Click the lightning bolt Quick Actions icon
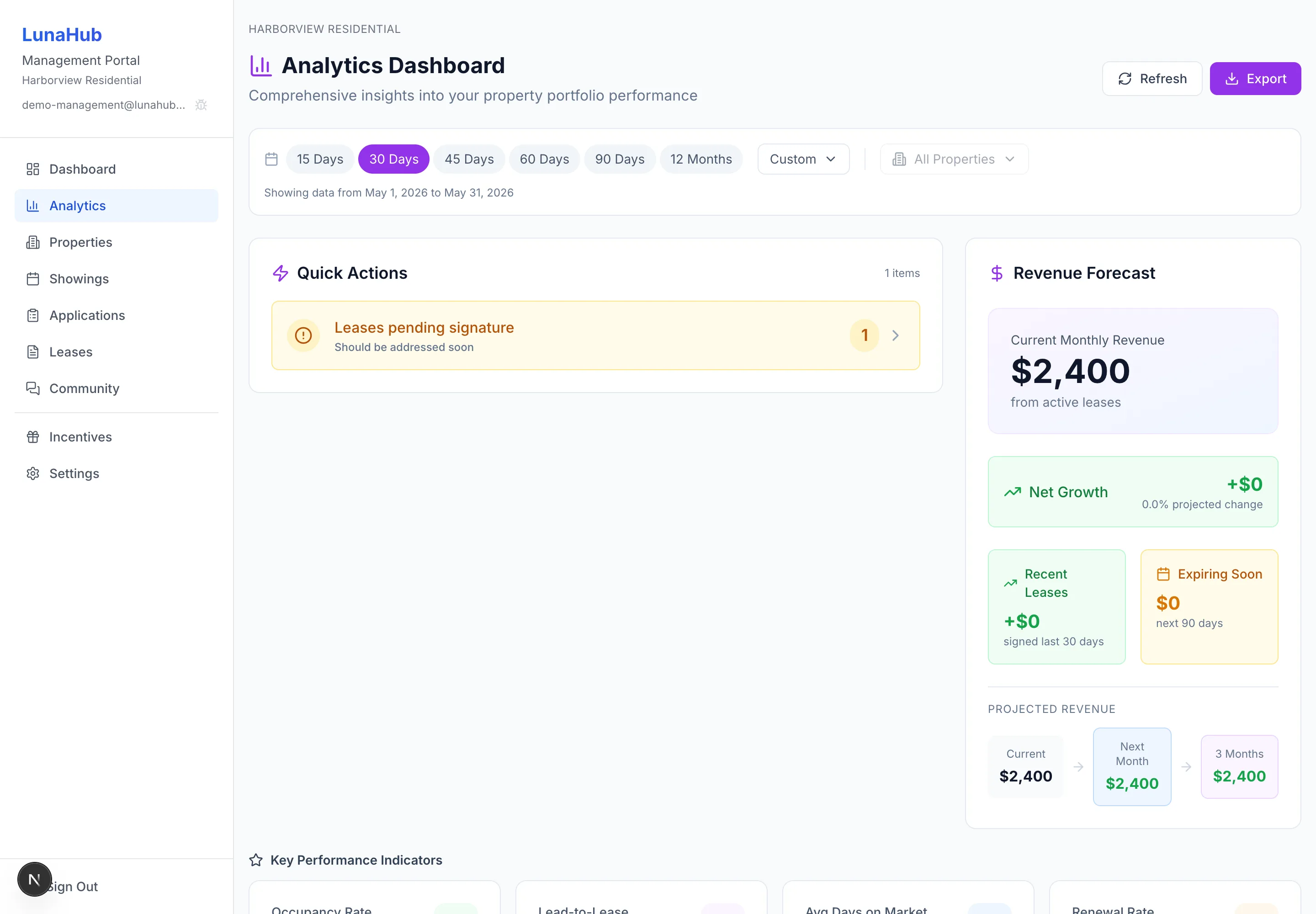The image size is (1316, 914). click(281, 273)
